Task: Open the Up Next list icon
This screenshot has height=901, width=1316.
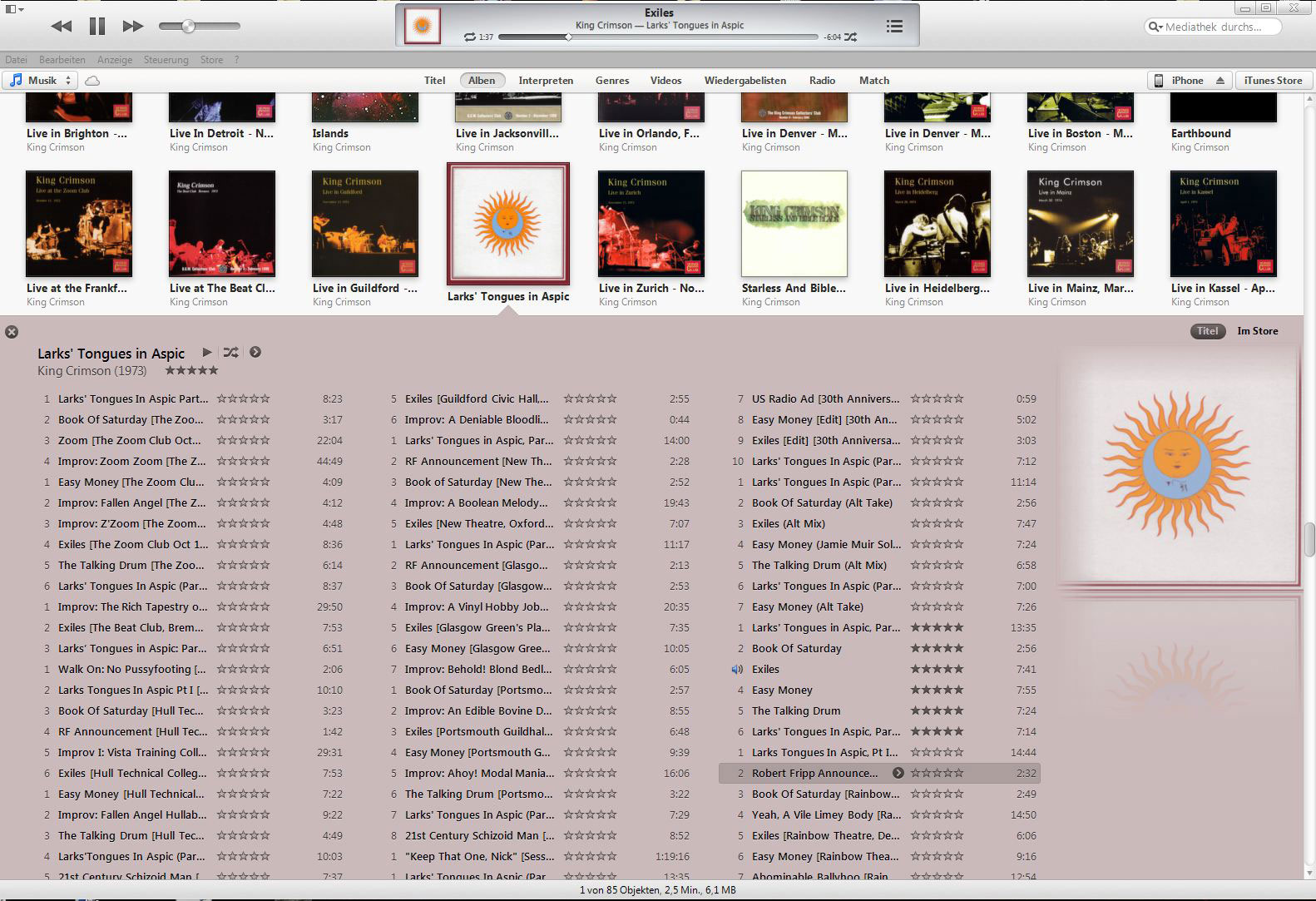Action: click(x=894, y=27)
